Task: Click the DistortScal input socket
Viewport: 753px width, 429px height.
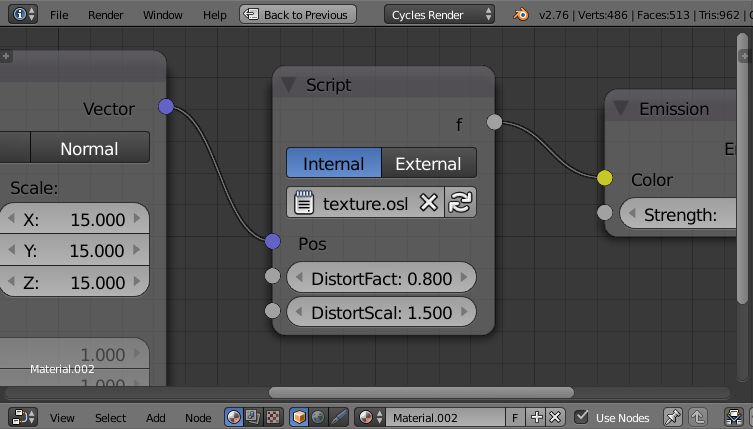Action: click(x=272, y=310)
